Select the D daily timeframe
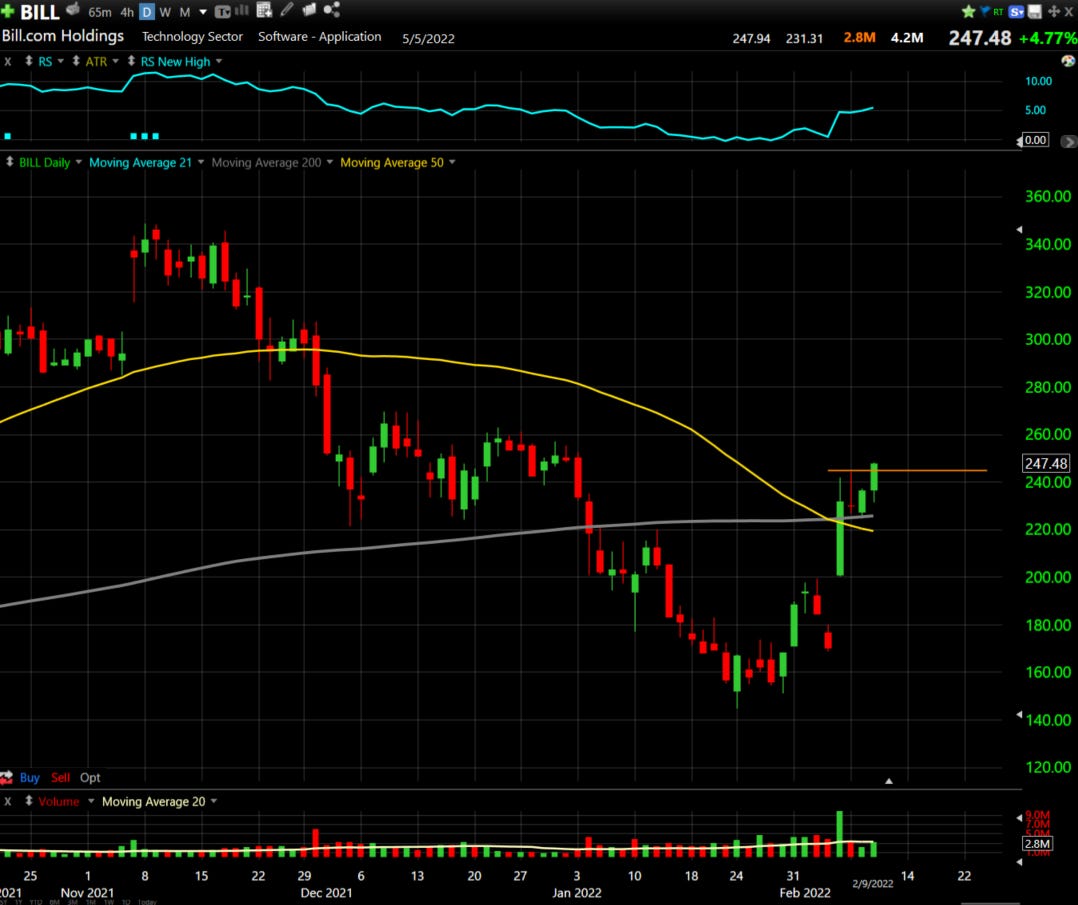The image size is (1078, 905). point(147,12)
